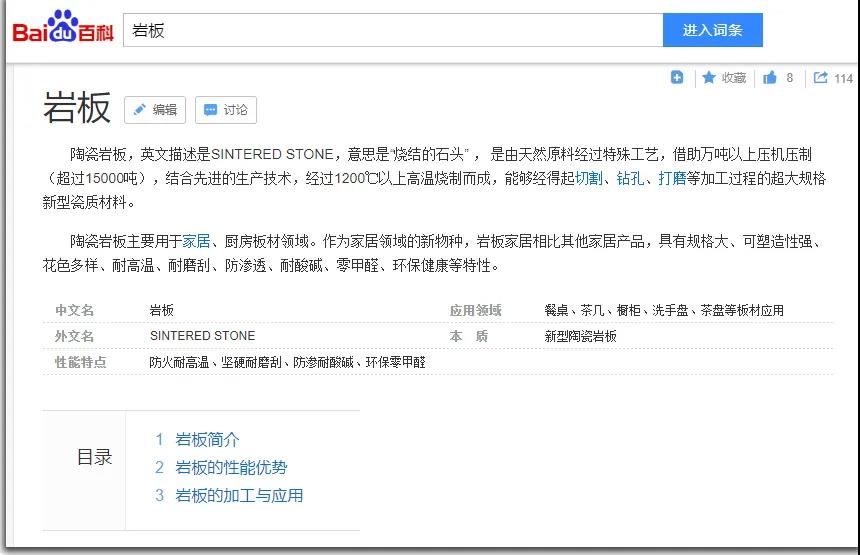The width and height of the screenshot is (860, 555).
Task: Click the Baidu Baike logo
Action: (x=62, y=29)
